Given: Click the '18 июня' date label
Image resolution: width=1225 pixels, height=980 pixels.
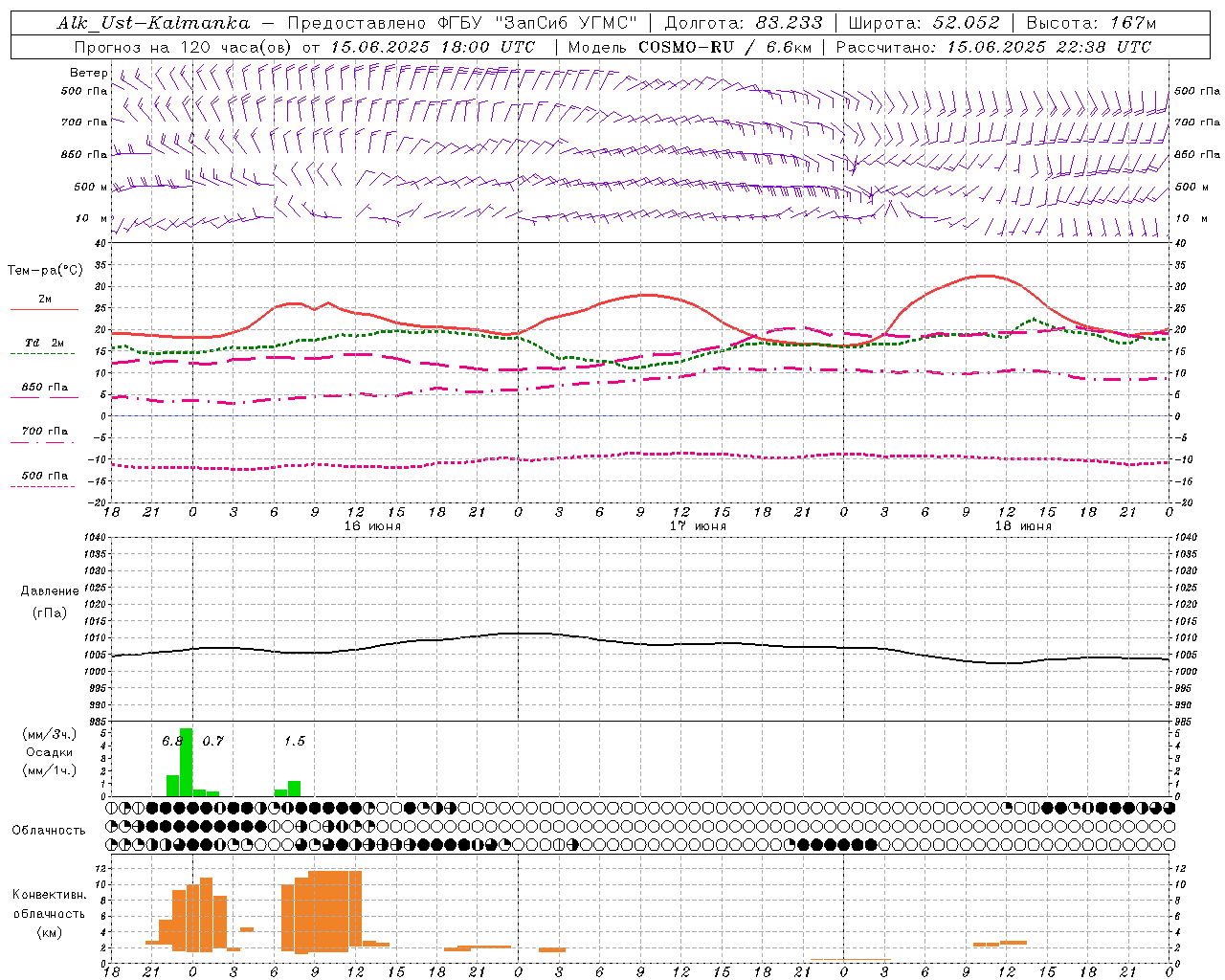Looking at the screenshot, I should pos(1023,526).
